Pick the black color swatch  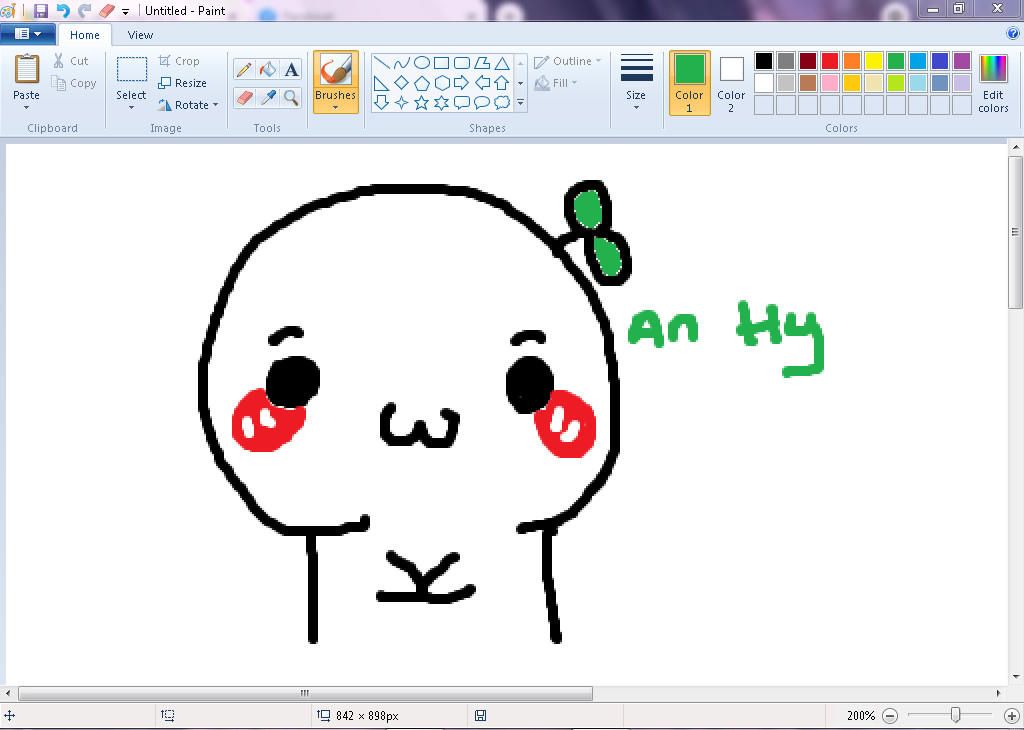(764, 61)
